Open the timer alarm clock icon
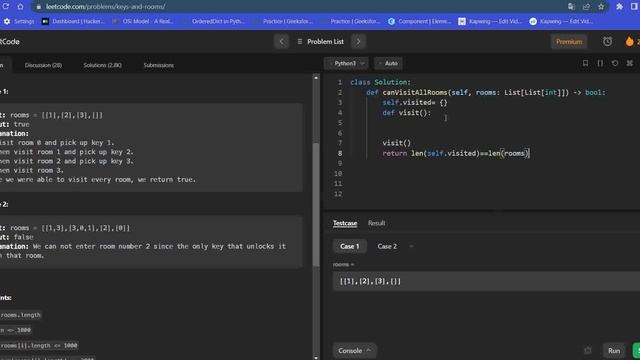This screenshot has height=360, width=640. (x=607, y=42)
